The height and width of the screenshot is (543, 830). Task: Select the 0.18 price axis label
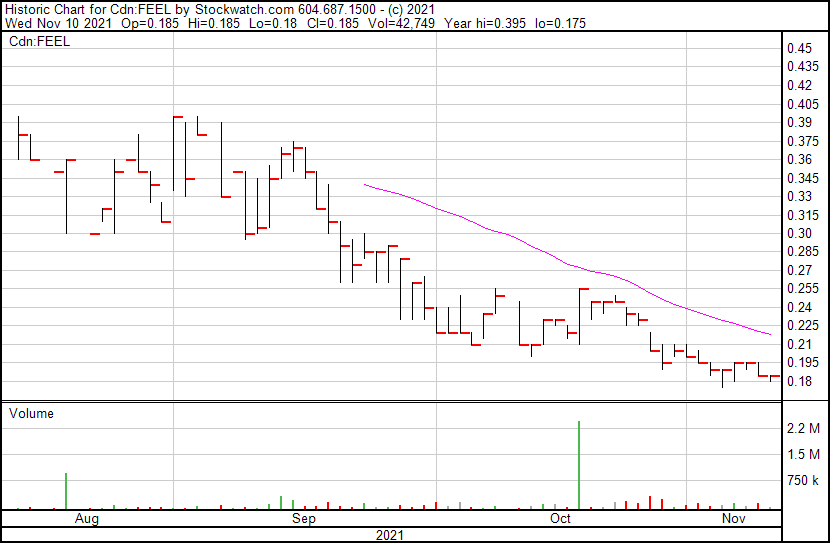coord(799,381)
